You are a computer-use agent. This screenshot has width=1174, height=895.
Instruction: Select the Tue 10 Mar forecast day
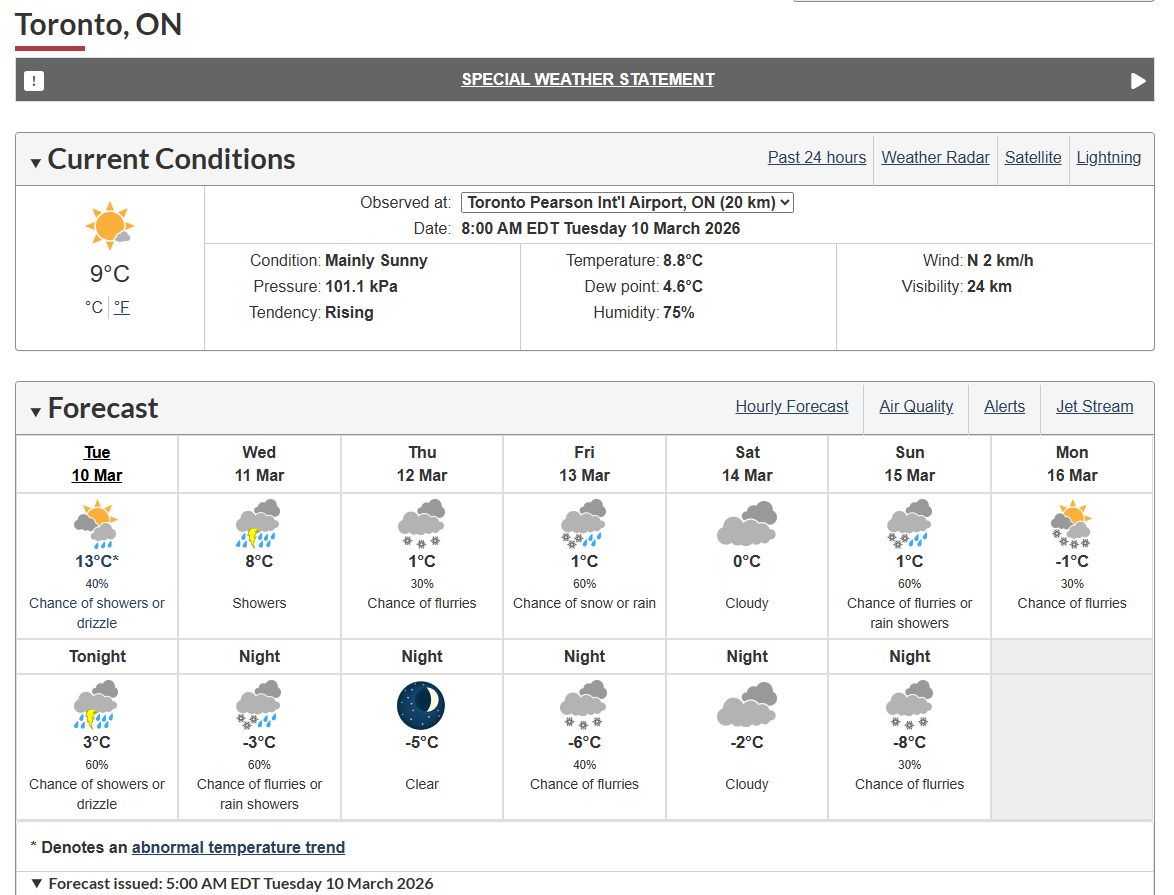click(x=97, y=464)
